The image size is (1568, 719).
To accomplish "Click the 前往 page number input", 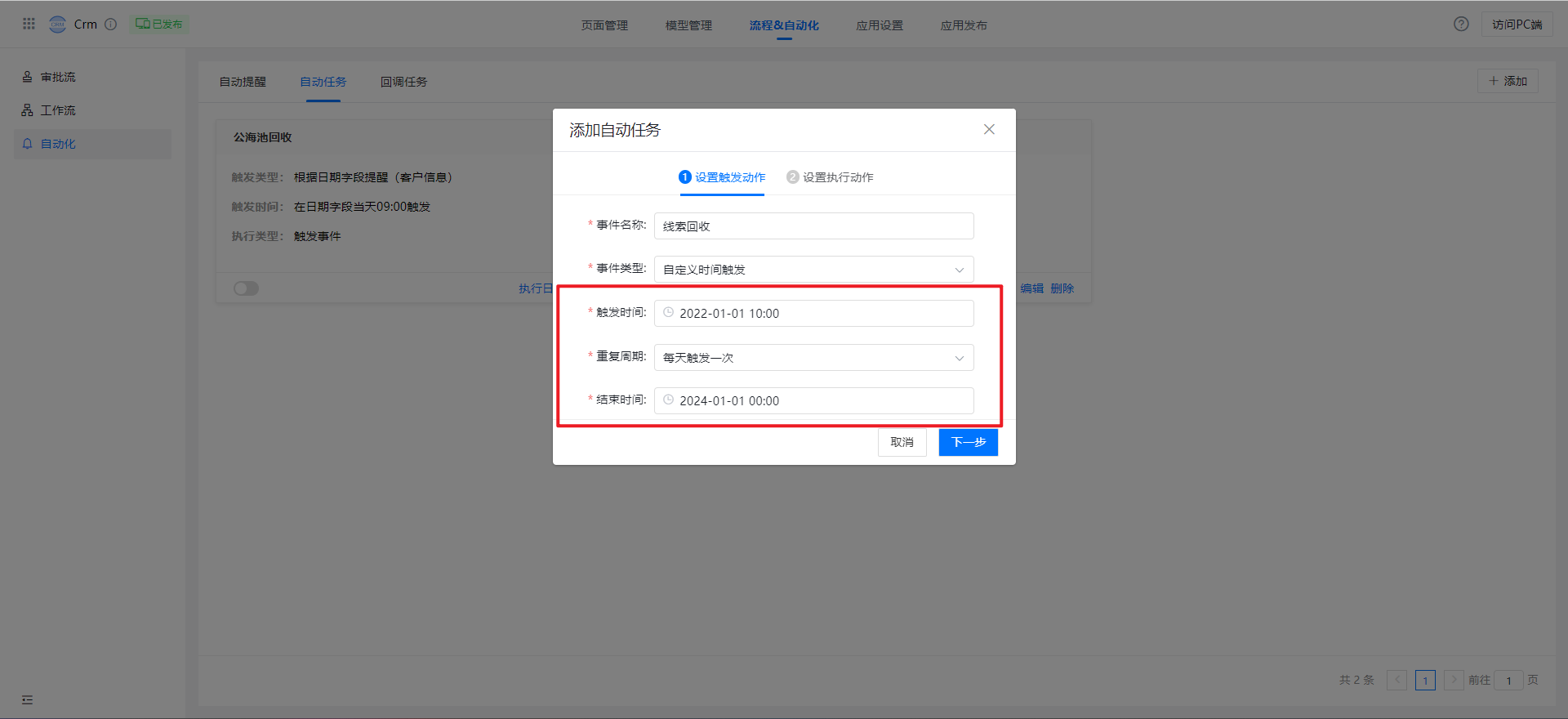I will 1508,680.
